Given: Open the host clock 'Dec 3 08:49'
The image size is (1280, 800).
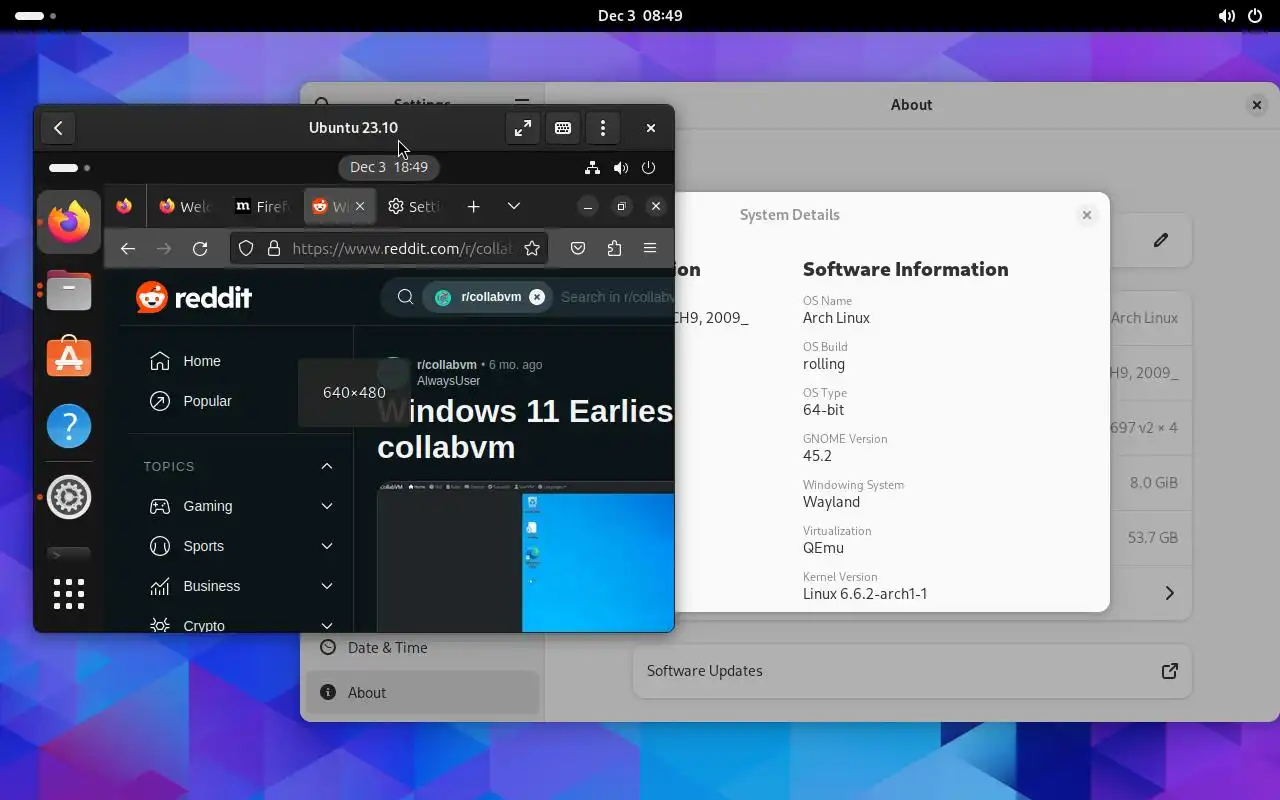Looking at the screenshot, I should 640,16.
